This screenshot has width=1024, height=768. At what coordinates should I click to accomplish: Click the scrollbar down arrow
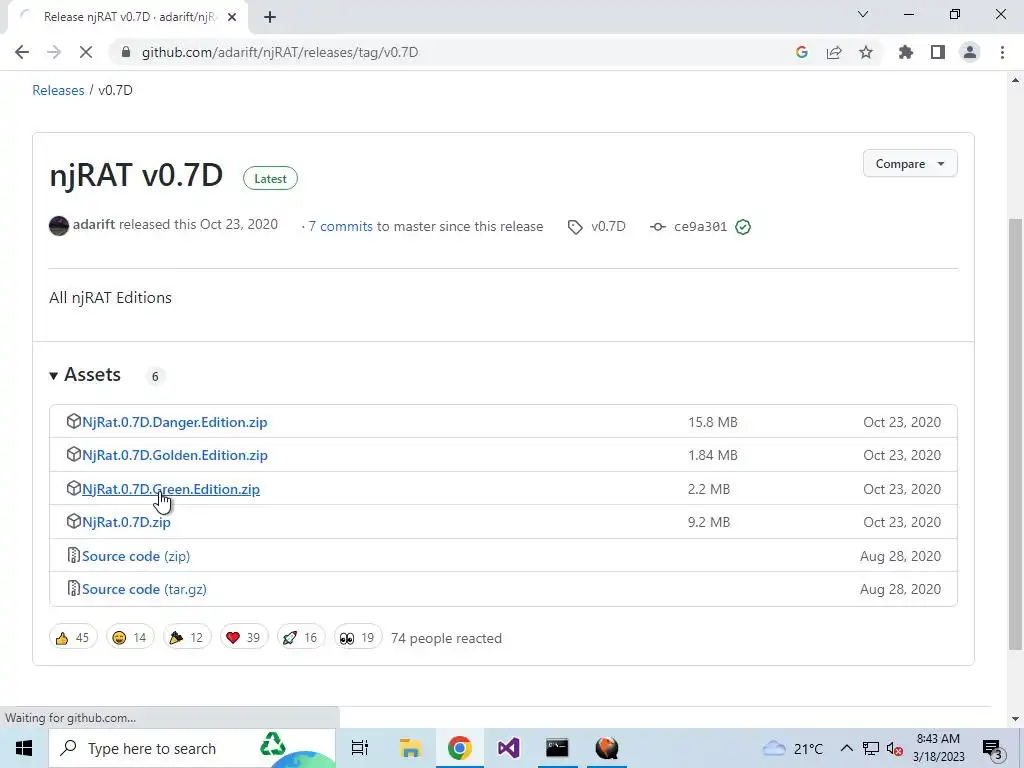coord(1015,719)
